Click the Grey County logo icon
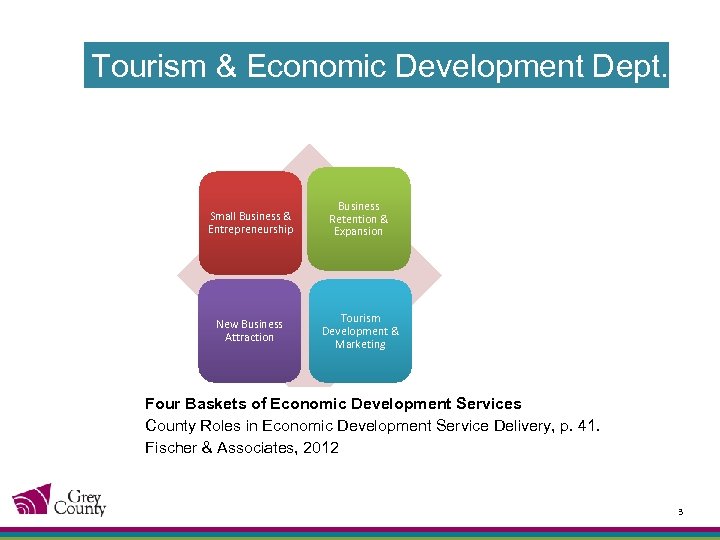Viewport: 720px width, 540px height. (32, 499)
